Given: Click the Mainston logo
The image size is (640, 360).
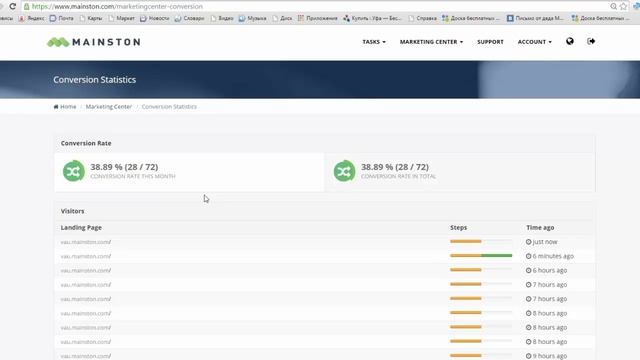Looking at the screenshot, I should (94, 42).
